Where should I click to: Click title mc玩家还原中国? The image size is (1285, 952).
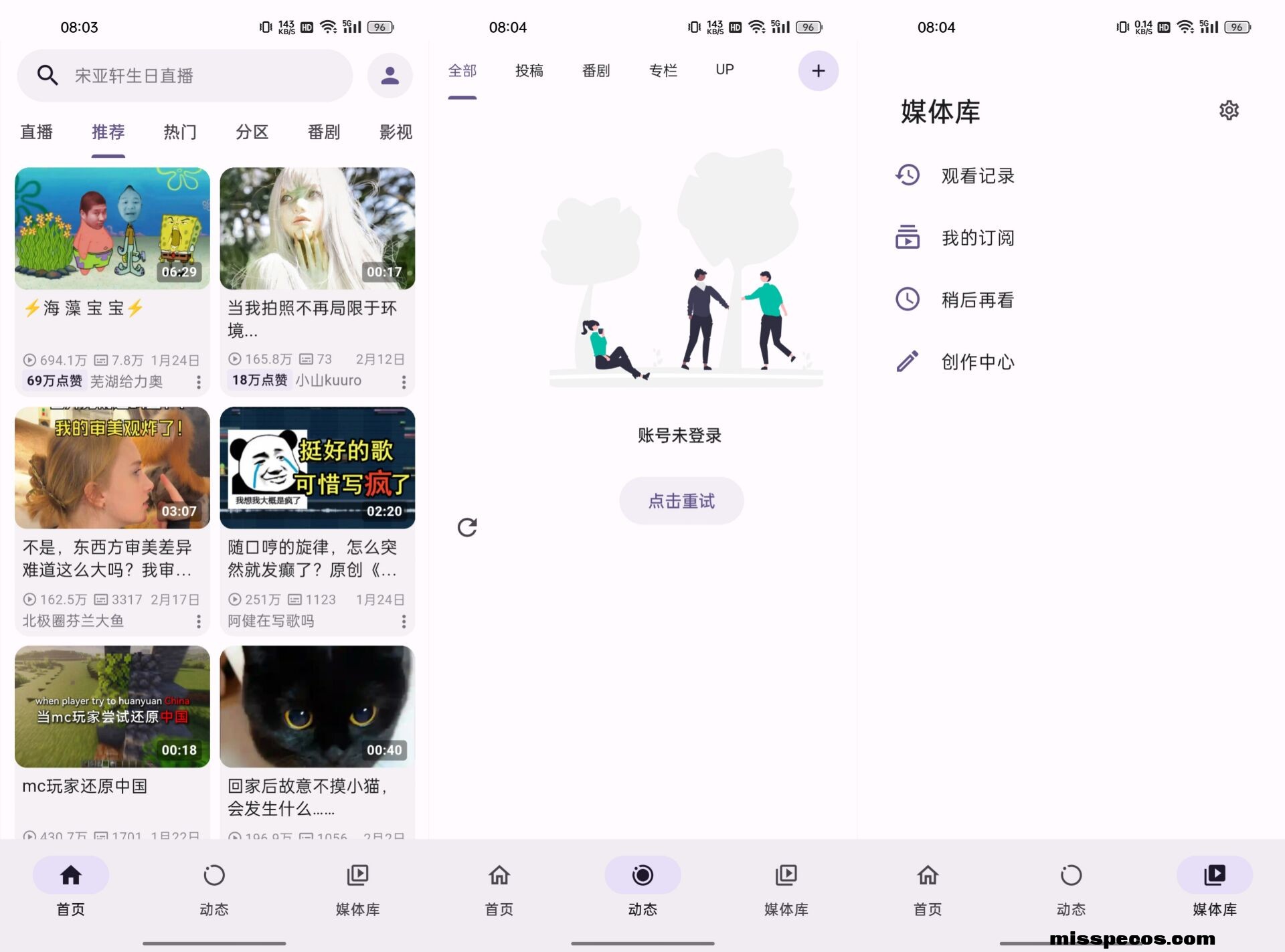pyautogui.click(x=85, y=786)
